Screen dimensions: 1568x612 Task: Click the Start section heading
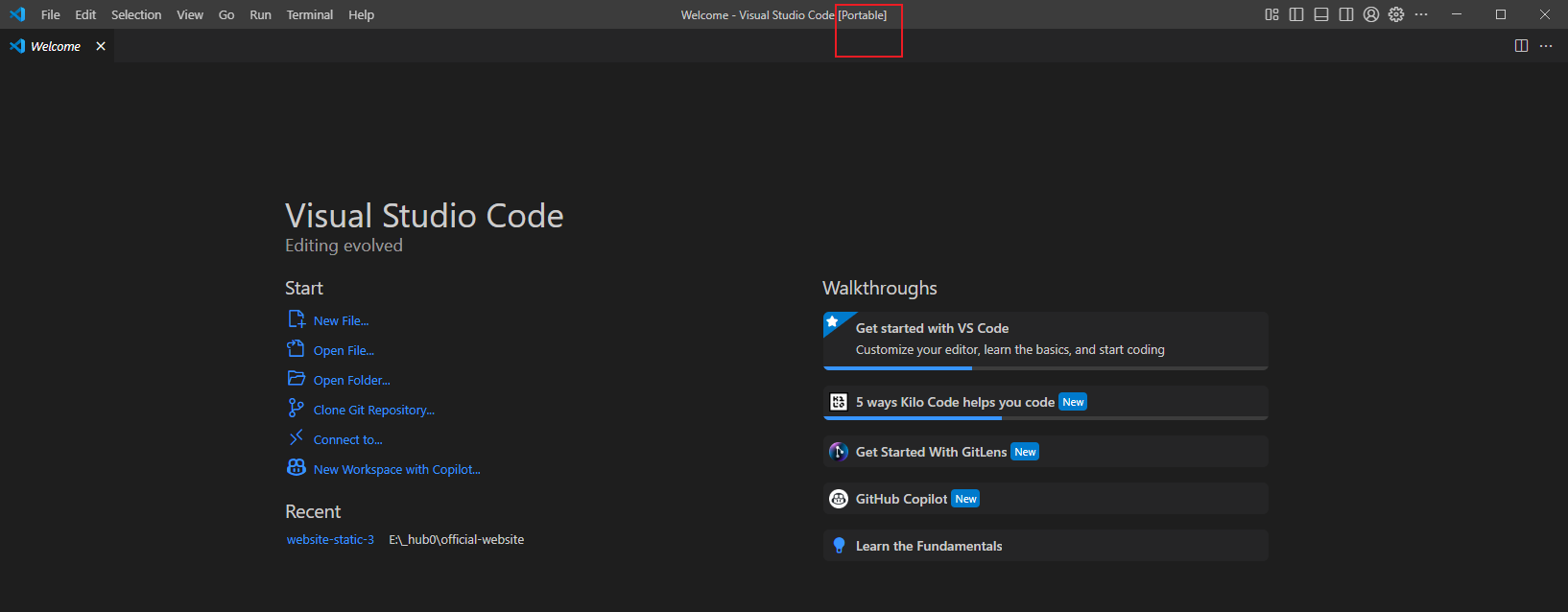click(304, 288)
